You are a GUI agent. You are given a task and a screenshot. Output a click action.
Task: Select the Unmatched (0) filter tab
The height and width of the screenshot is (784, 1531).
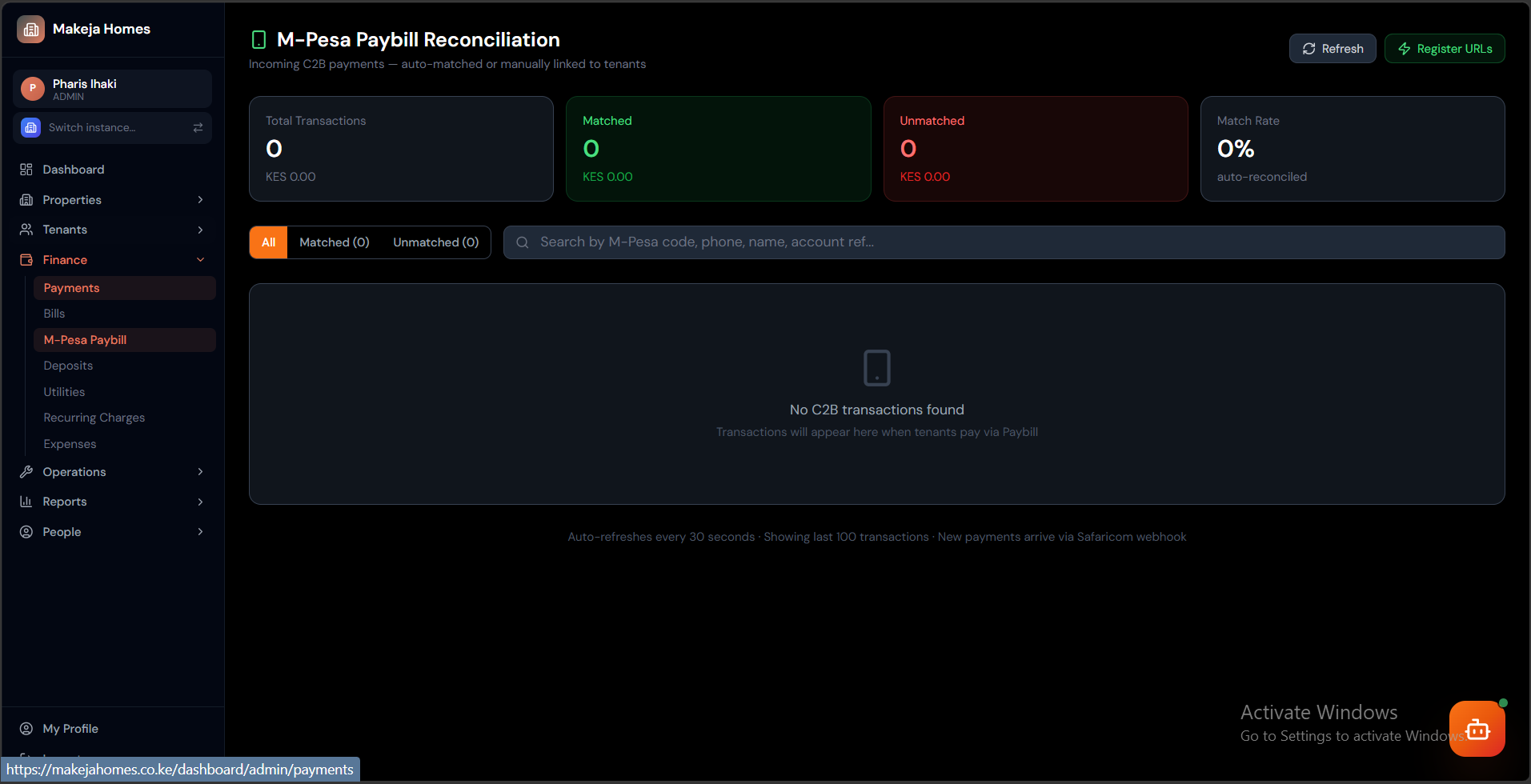436,242
